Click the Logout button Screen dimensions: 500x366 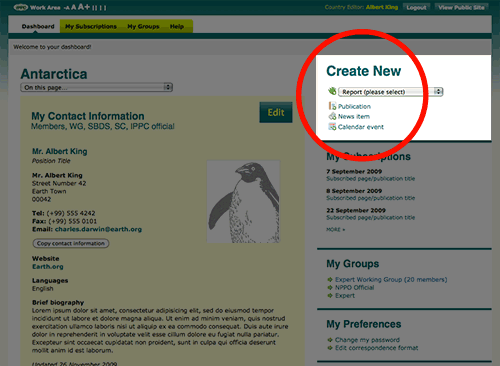click(x=416, y=7)
